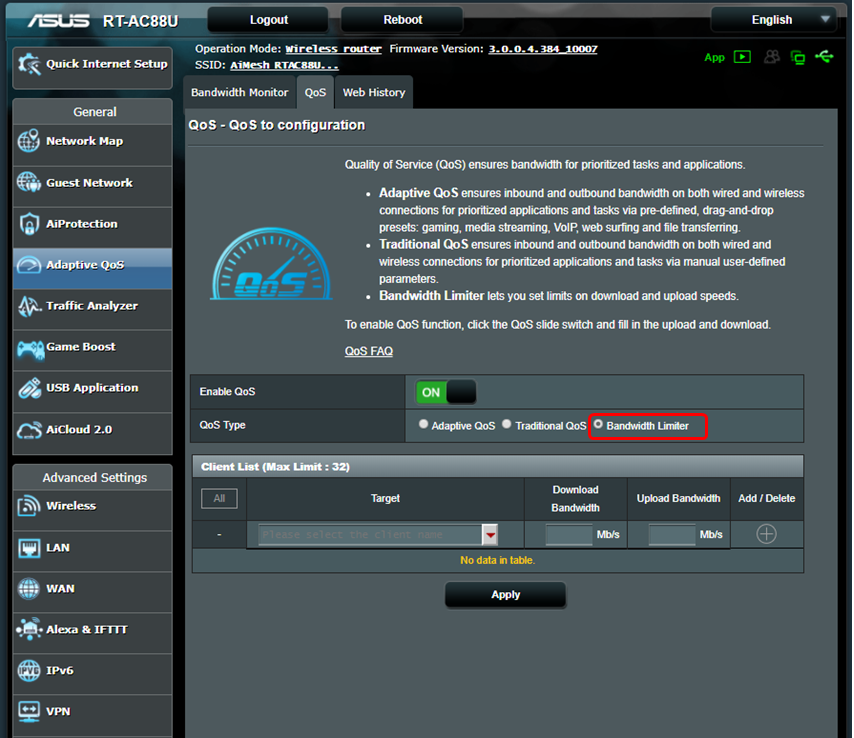Click the Enable QoS label
This screenshot has height=738, width=854.
227,392
